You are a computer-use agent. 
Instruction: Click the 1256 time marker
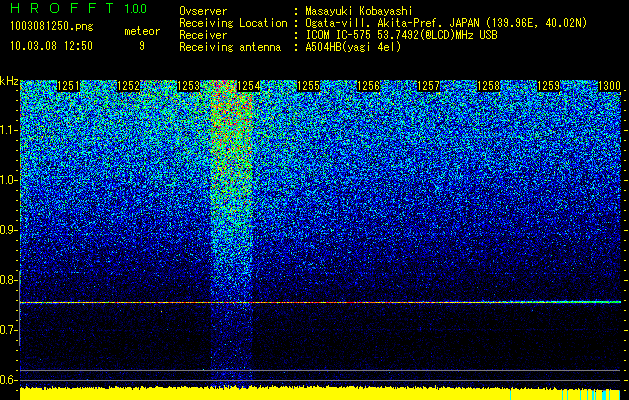pyautogui.click(x=369, y=86)
